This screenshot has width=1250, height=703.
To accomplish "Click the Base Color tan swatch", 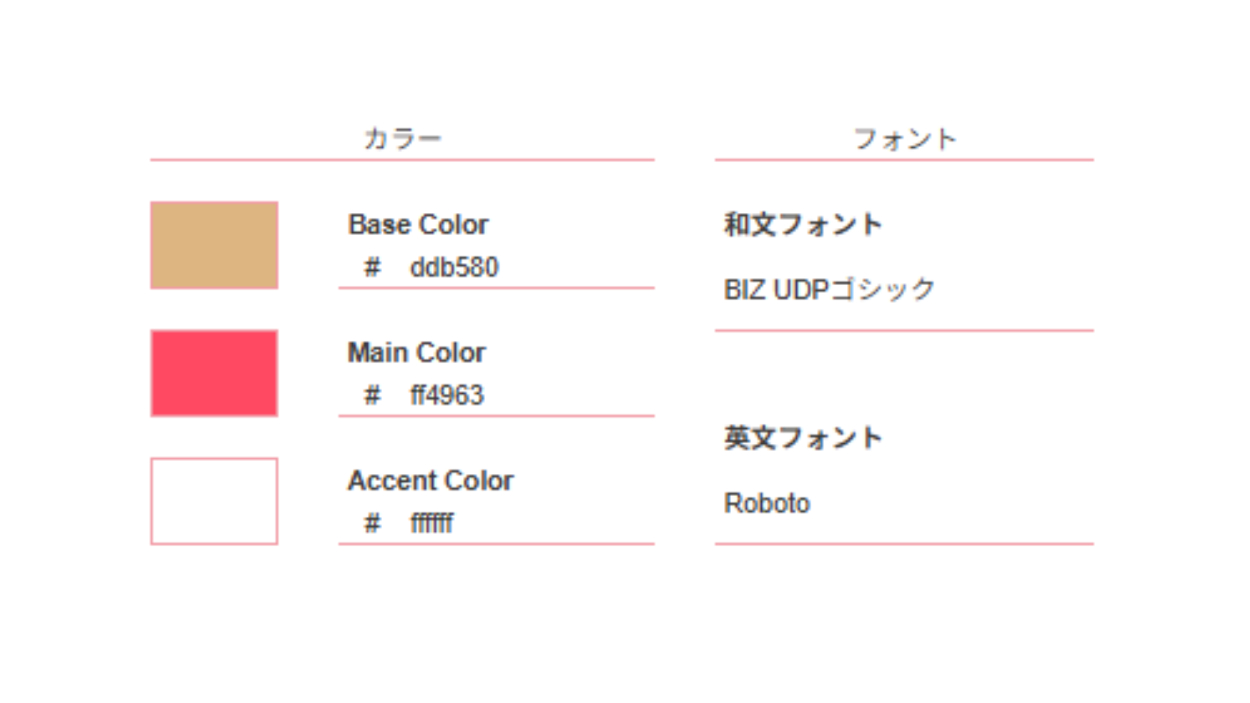I will point(214,245).
